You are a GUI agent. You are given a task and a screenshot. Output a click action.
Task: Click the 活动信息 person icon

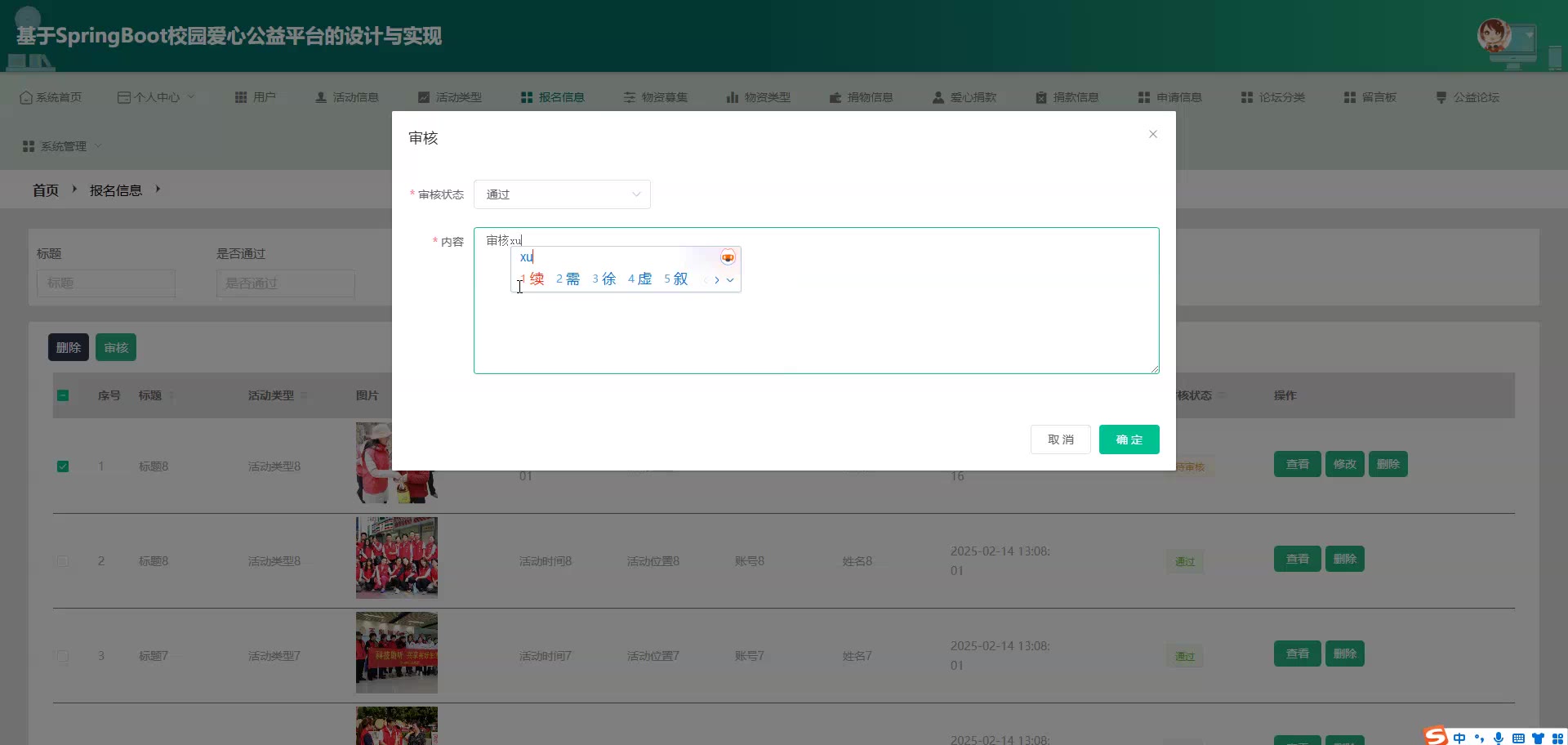tap(321, 97)
